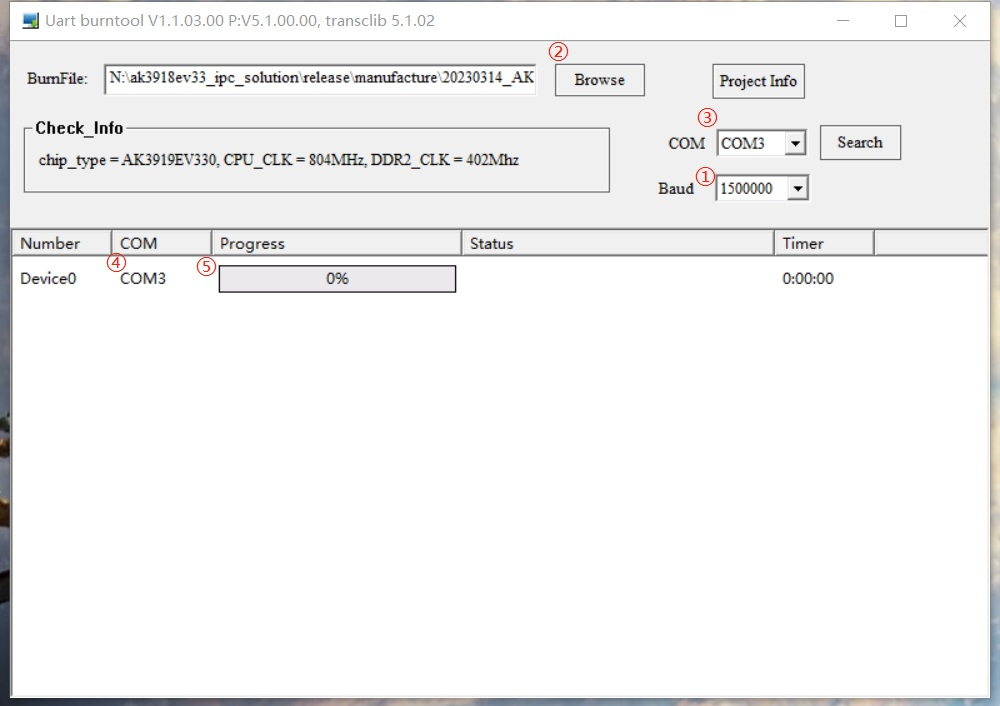
Task: Click the COM3 cell in Device0 row
Action: point(143,279)
